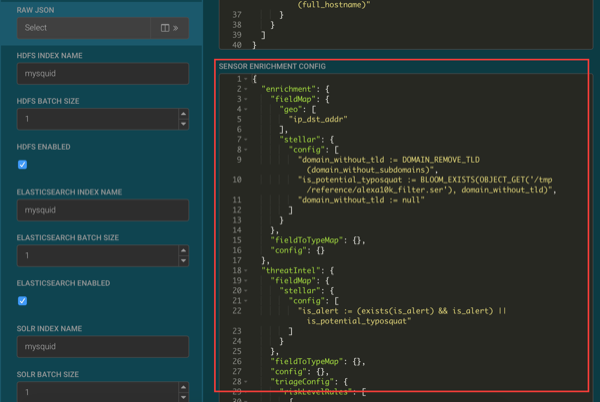
Task: Edit the Solr Index Name field
Action: pos(103,347)
